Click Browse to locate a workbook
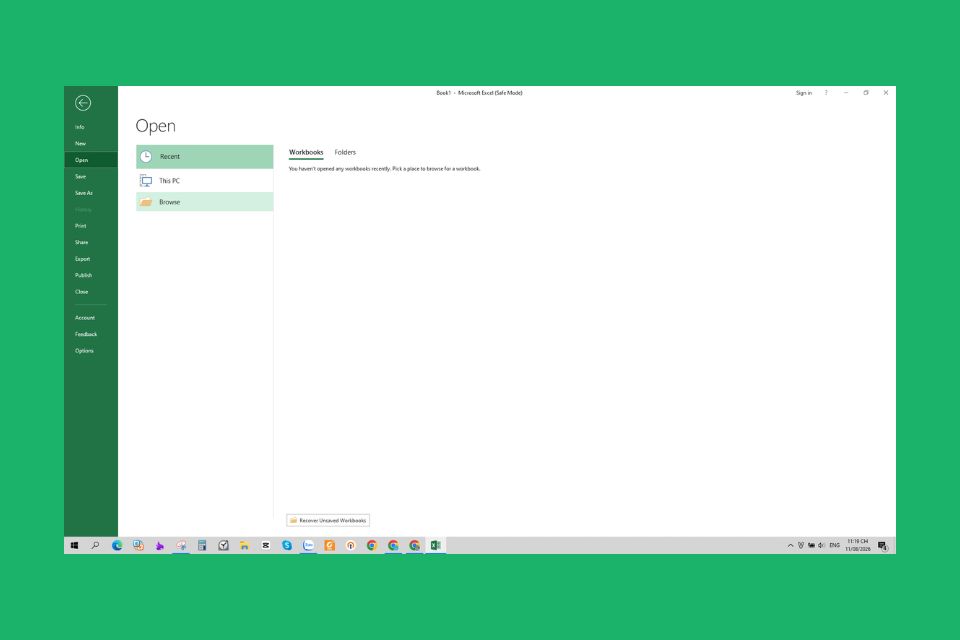Image resolution: width=960 pixels, height=640 pixels. 204,202
